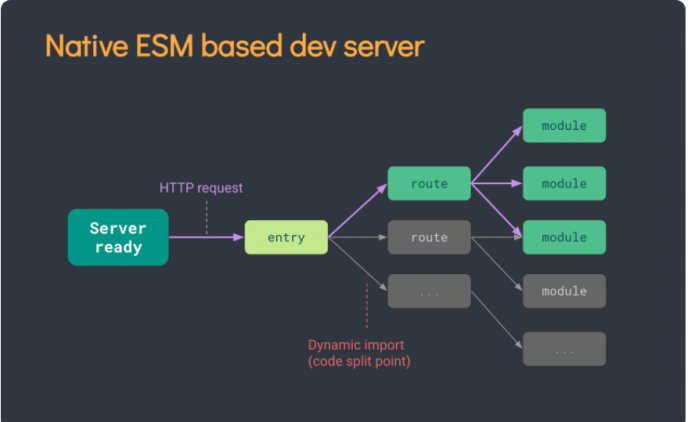The image size is (692, 422).
Task: Click the red "Dynamic import" text line
Action: (x=356, y=345)
